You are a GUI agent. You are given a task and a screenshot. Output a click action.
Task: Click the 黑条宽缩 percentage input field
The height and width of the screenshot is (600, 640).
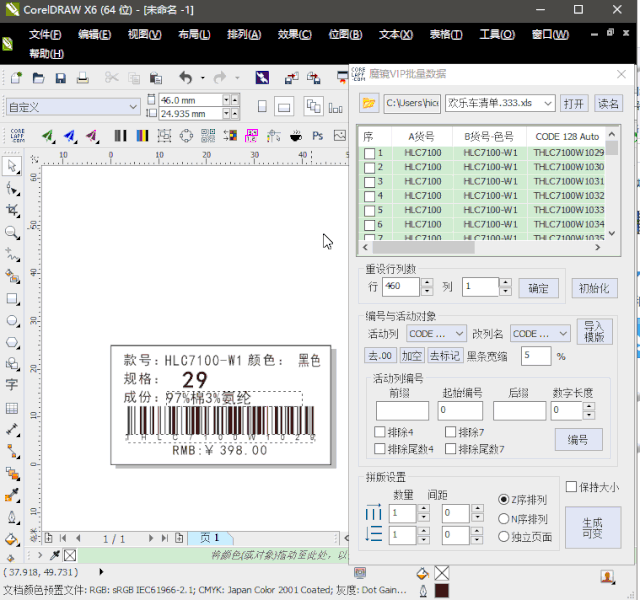pos(536,356)
